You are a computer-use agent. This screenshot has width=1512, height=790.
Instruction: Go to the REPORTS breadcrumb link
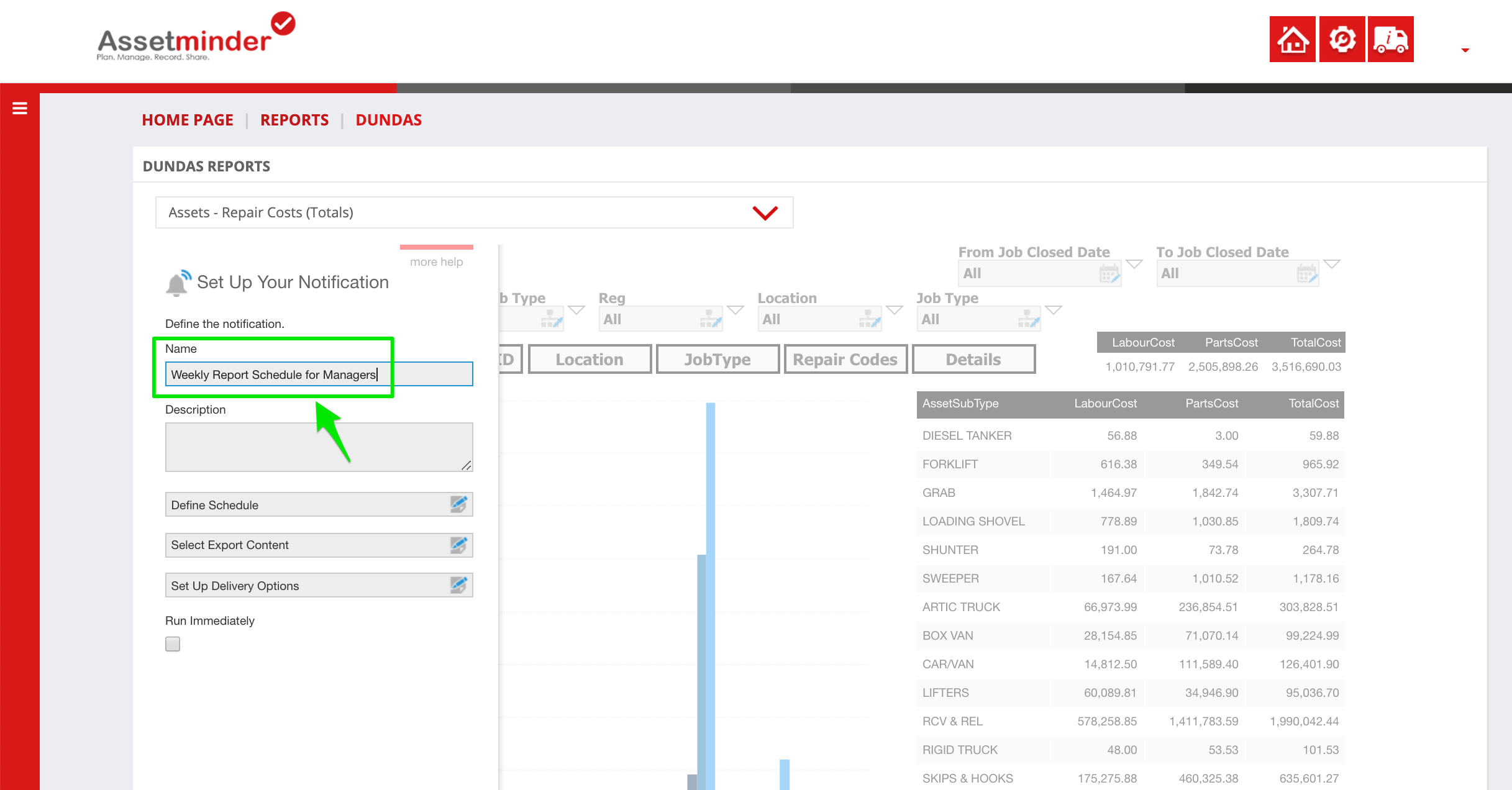coord(294,120)
